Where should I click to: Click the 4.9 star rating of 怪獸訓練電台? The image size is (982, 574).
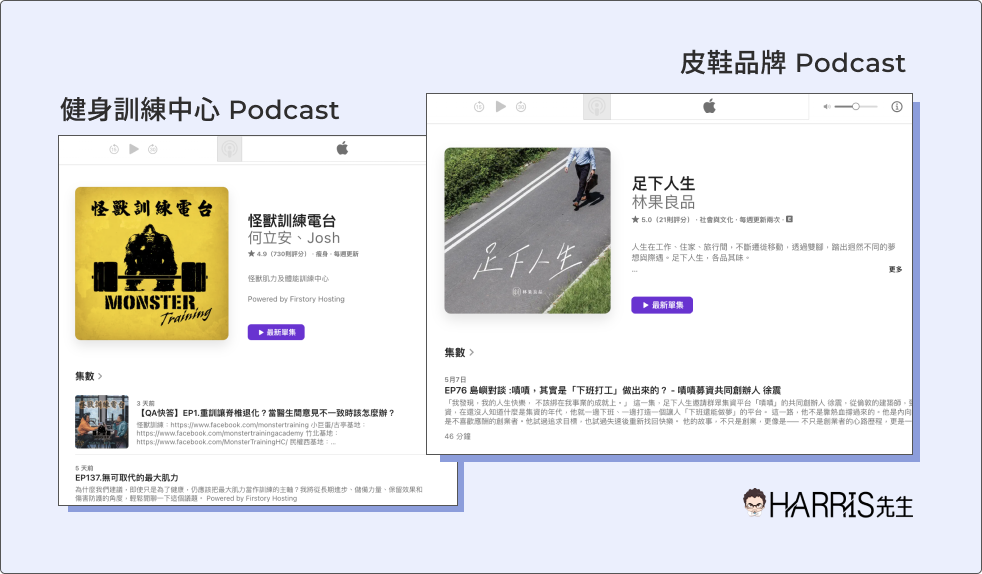point(277,254)
